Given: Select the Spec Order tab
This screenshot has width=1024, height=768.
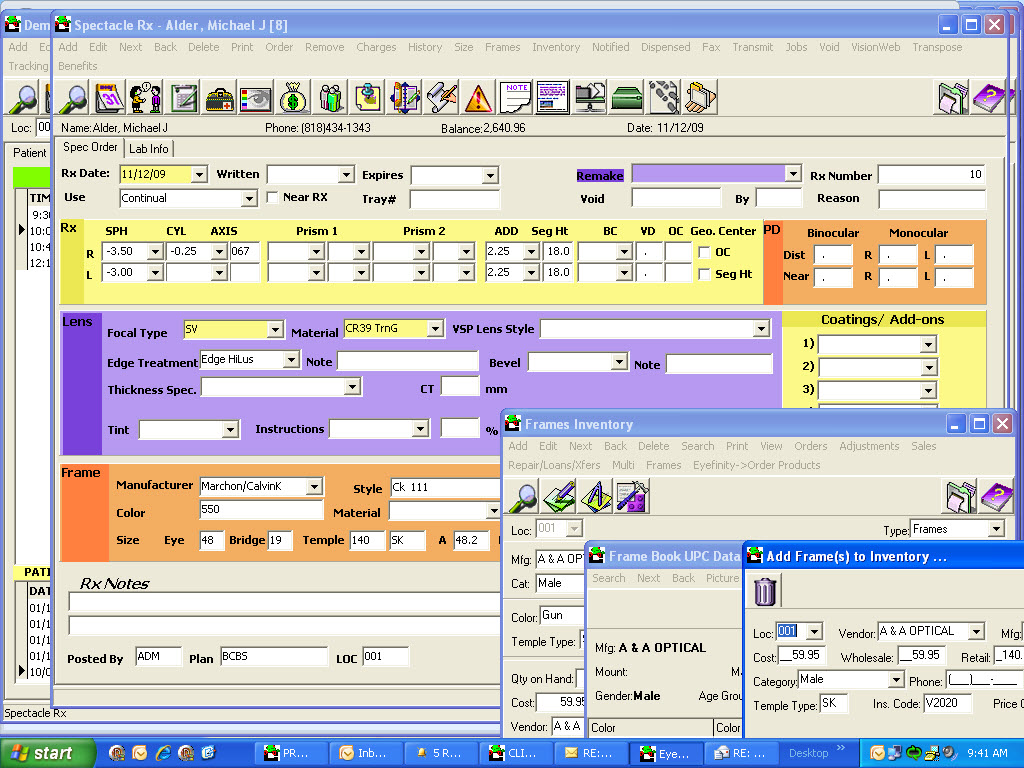Looking at the screenshot, I should coord(90,147).
